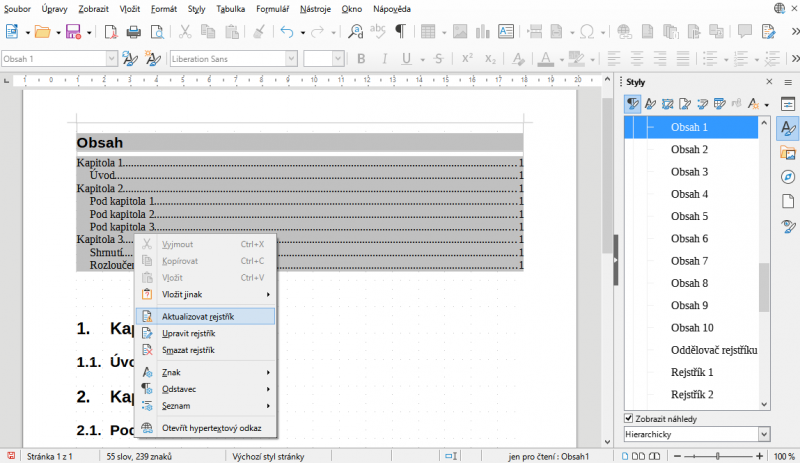The image size is (800, 463).
Task: Export directly as PDF
Action: click(x=111, y=32)
